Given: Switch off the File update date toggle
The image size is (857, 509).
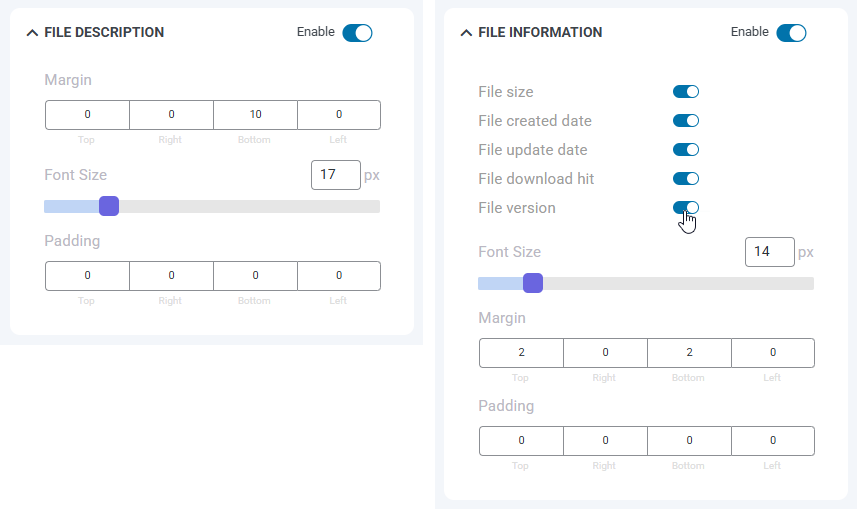Looking at the screenshot, I should 686,150.
